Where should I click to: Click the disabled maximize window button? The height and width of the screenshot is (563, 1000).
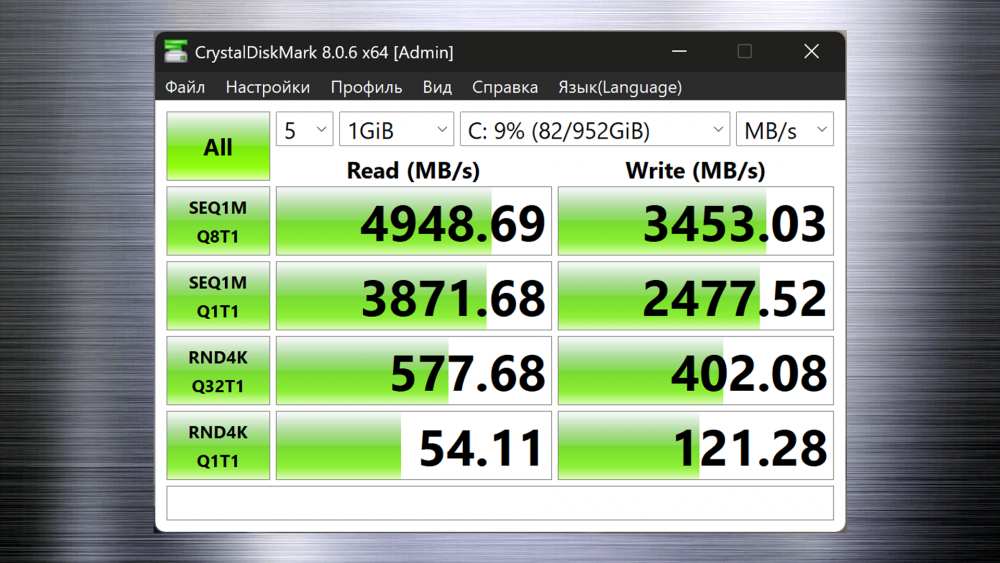click(744, 52)
